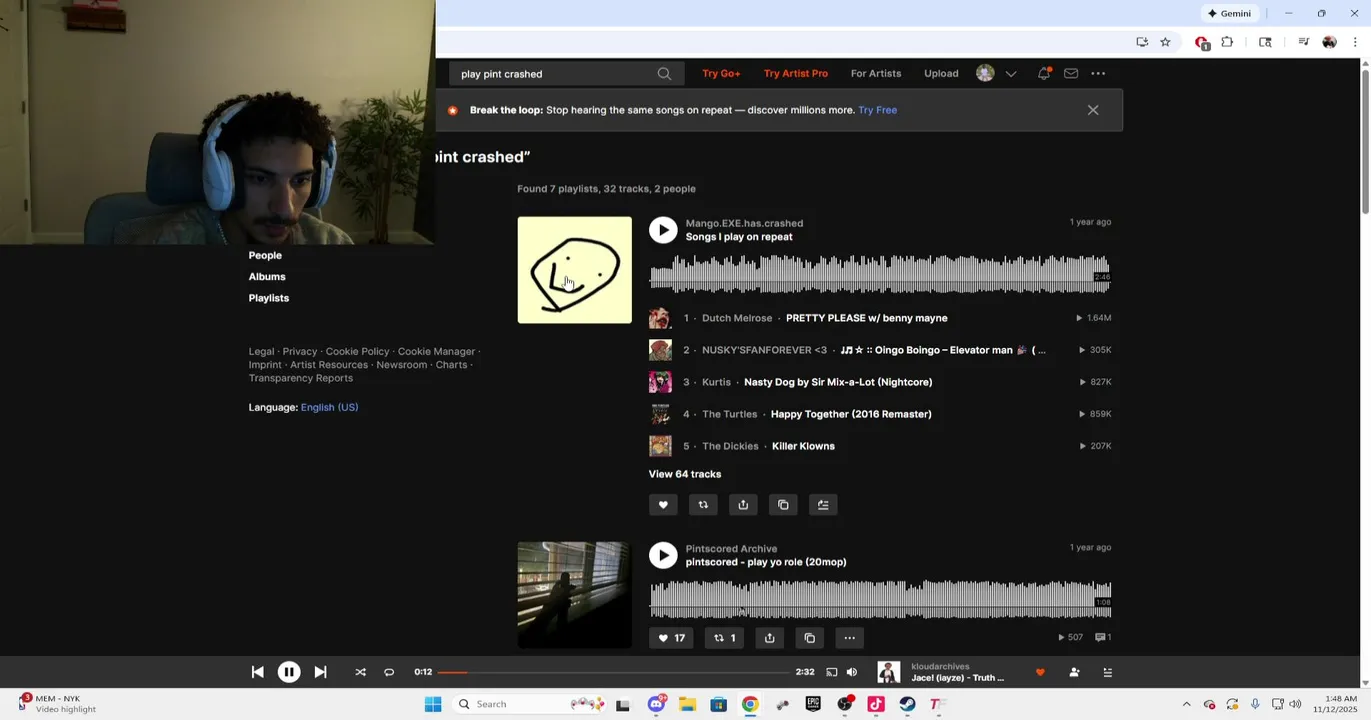This screenshot has width=1371, height=720.
Task: Unlike the playing track with orange heart
Action: (1040, 673)
